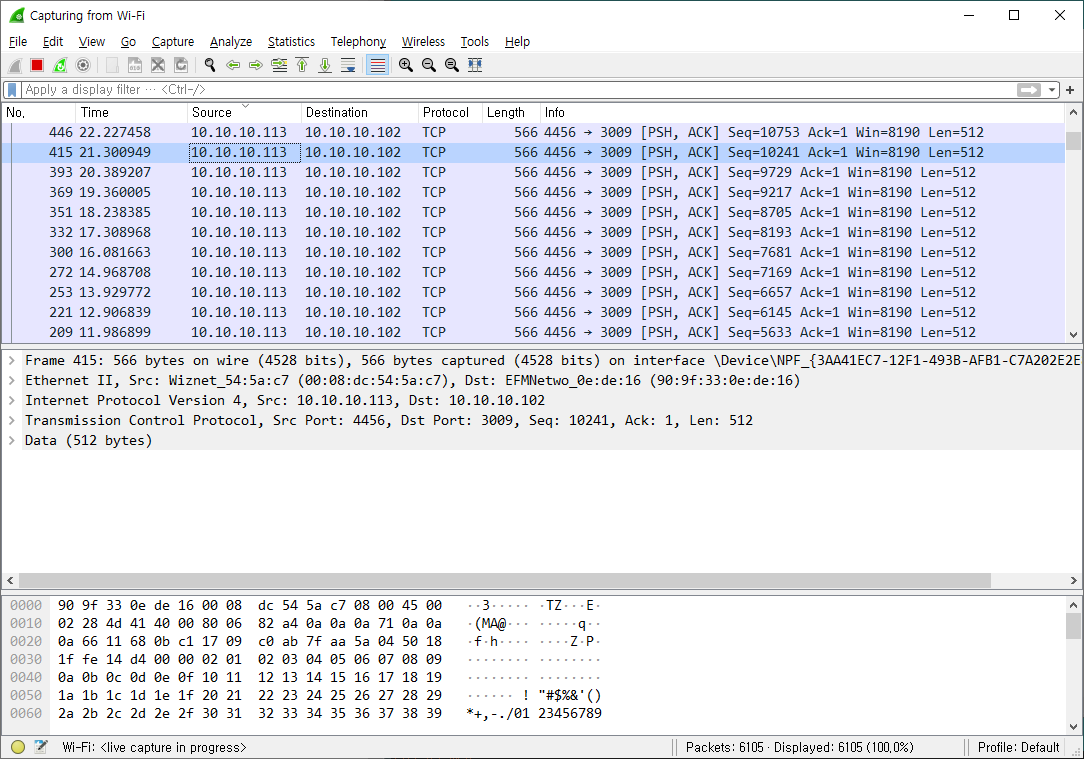Open the Analyze menu
Screen dimensions: 1084x759
click(231, 41)
